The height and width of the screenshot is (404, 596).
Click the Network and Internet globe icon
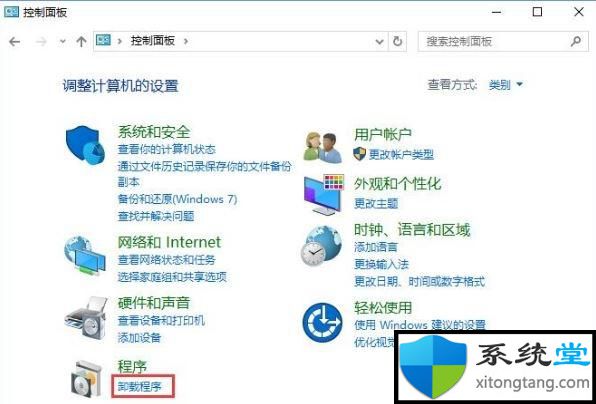85,255
